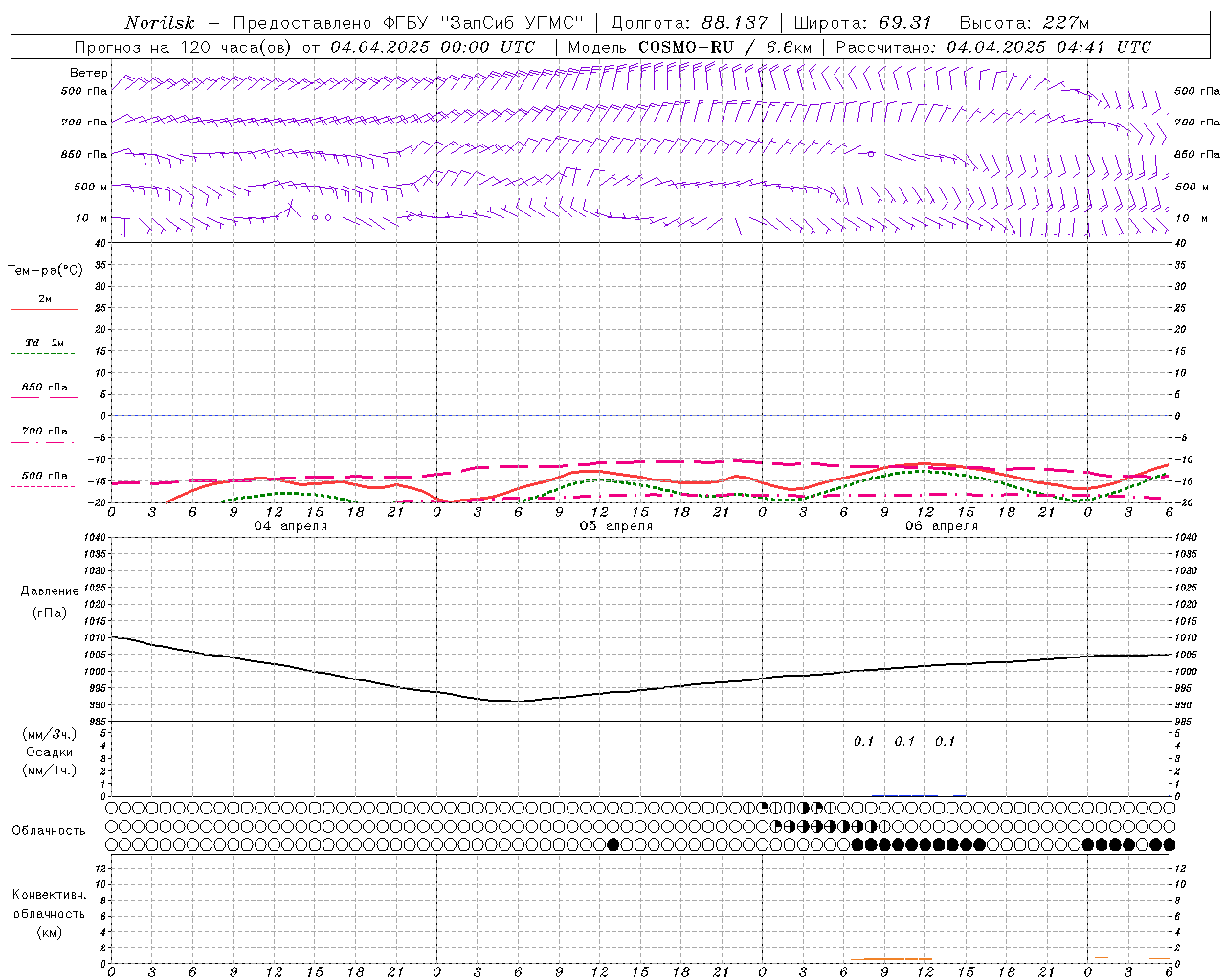Click the 'Осадки' precipitation label
1225x980 pixels.
[x=50, y=752]
